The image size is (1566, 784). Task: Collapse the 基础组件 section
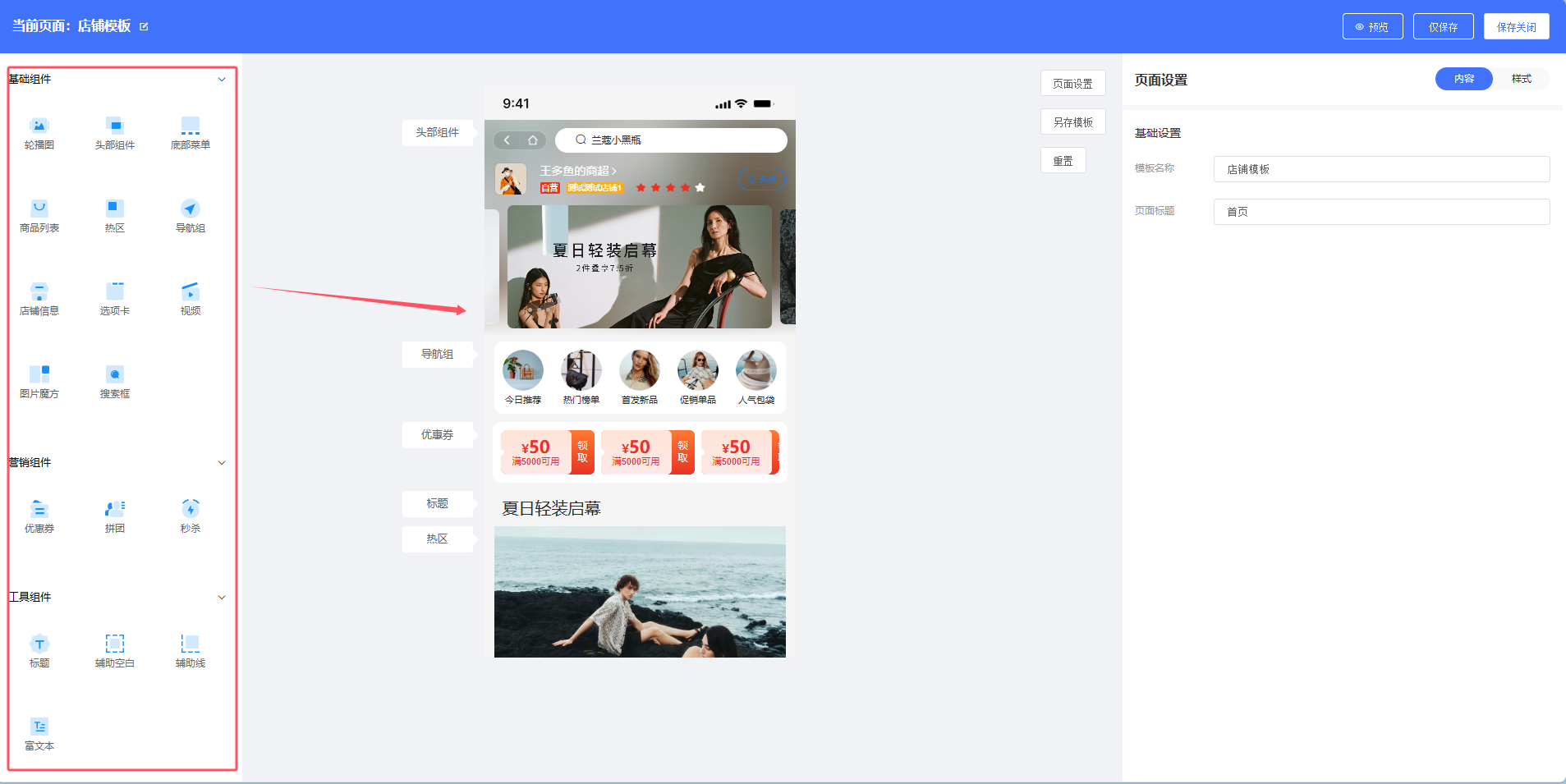222,80
